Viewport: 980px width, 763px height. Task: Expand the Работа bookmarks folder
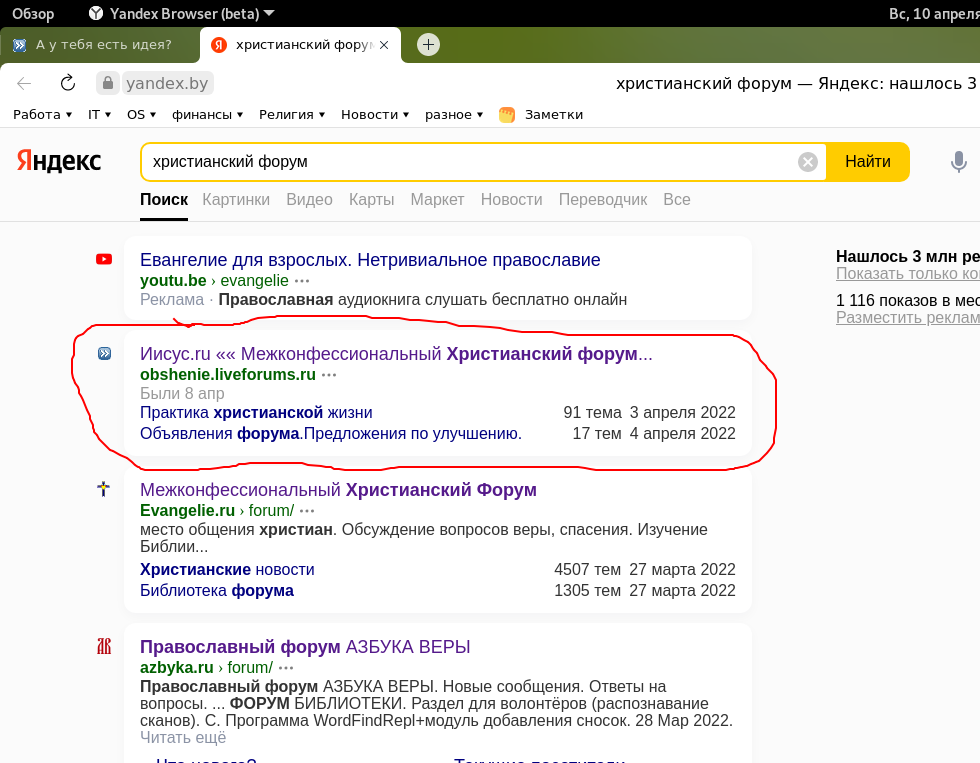pos(42,114)
